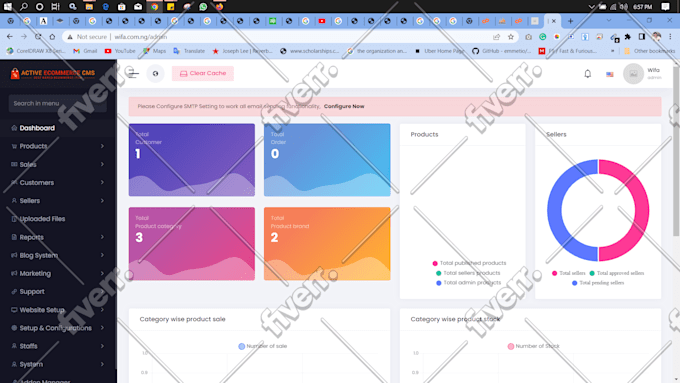Open WhatsApp from the taskbar
The image size is (680, 383).
coord(203,7)
